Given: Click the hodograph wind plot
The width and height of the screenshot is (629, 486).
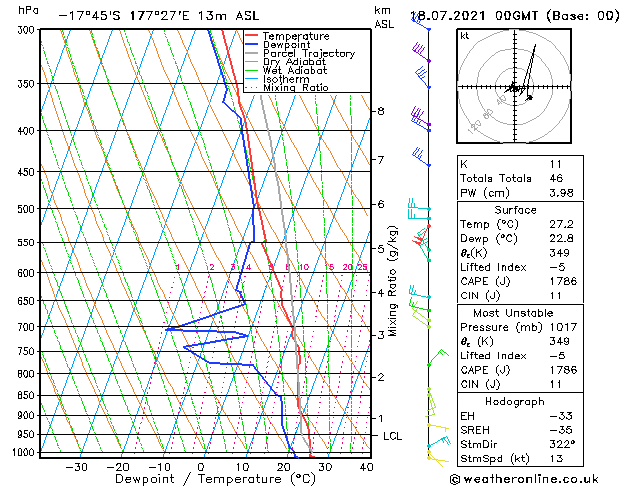Looking at the screenshot, I should coord(514,86).
